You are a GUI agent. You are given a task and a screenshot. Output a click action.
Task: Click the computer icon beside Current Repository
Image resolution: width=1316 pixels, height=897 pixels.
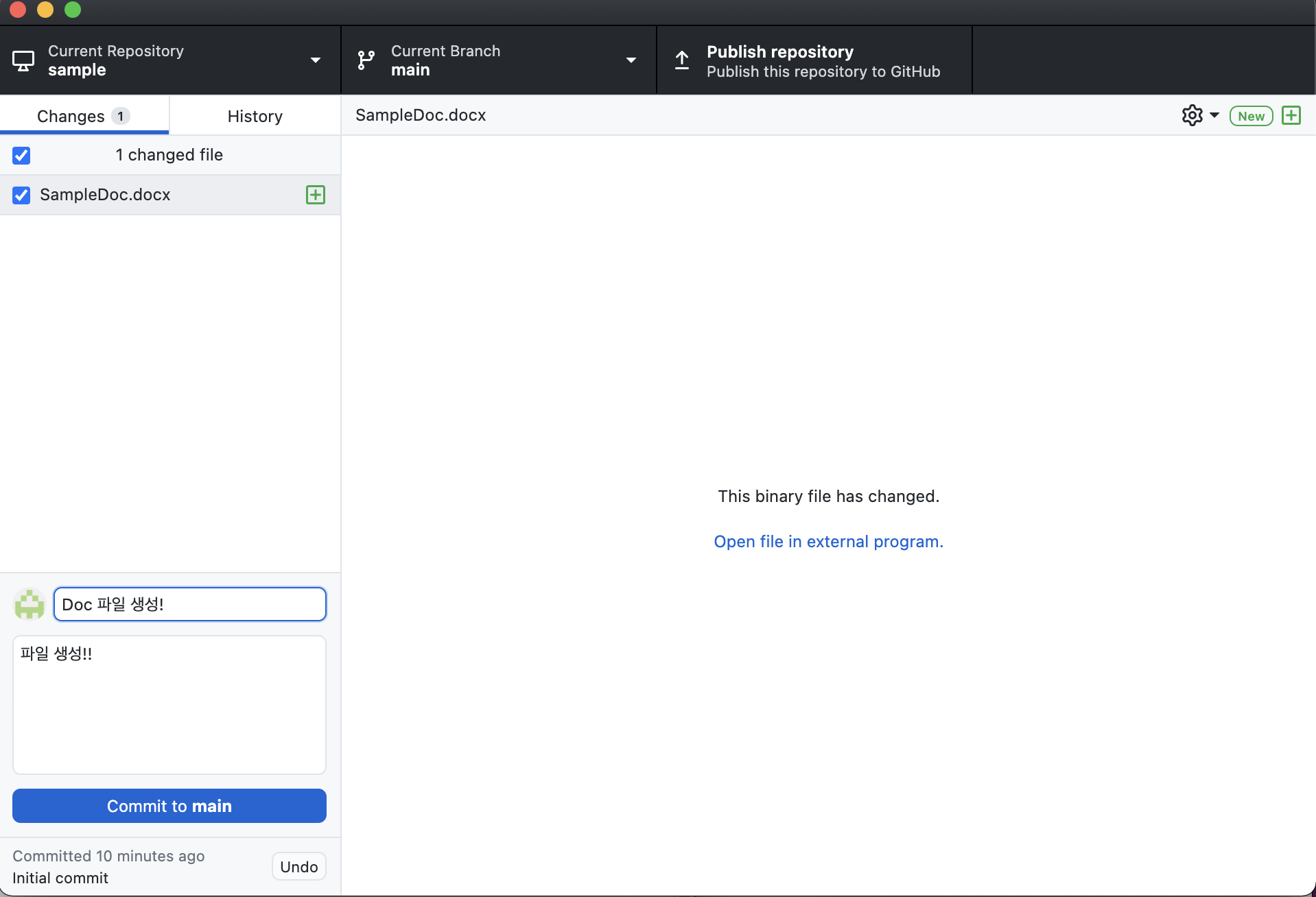tap(23, 61)
